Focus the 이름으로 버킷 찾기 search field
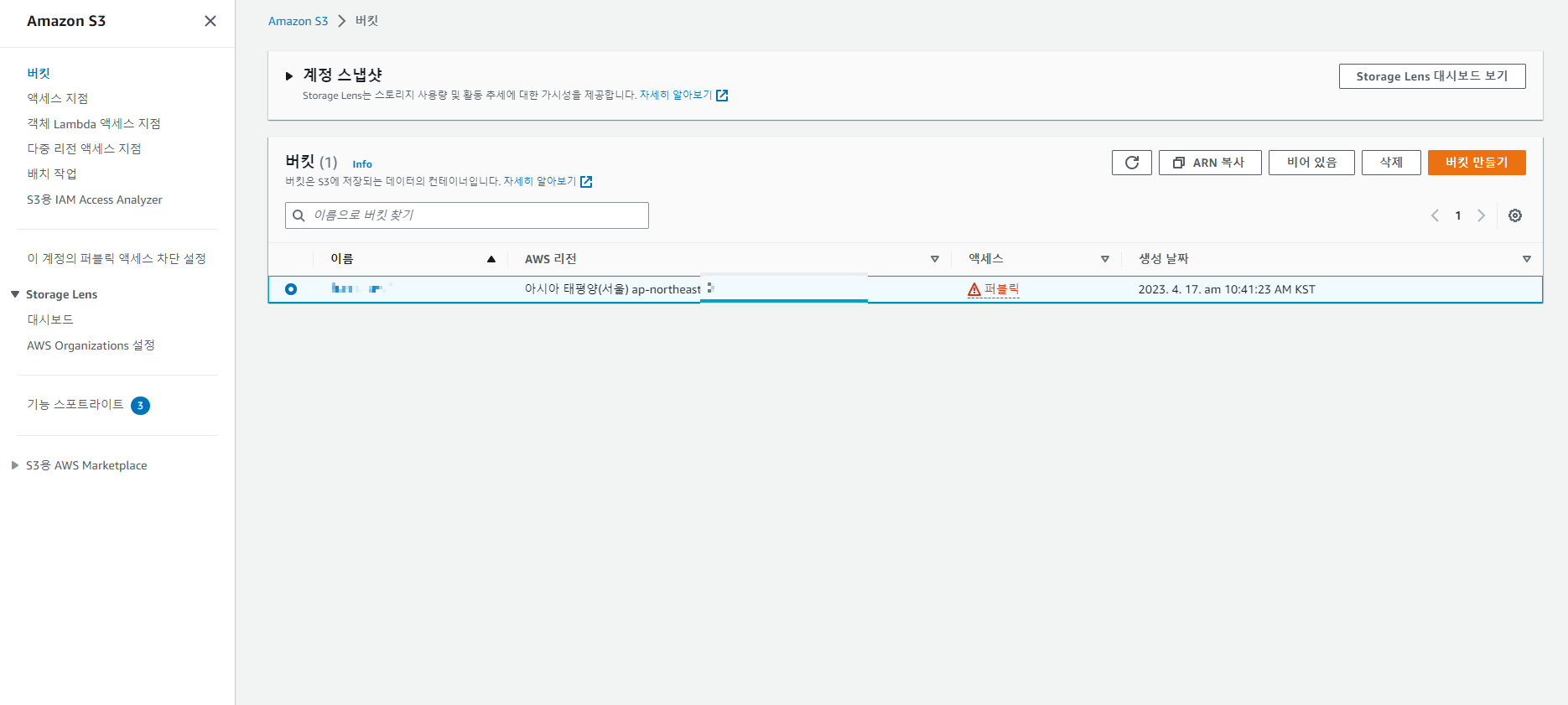Screen dimensions: 1568x705 tap(467, 215)
